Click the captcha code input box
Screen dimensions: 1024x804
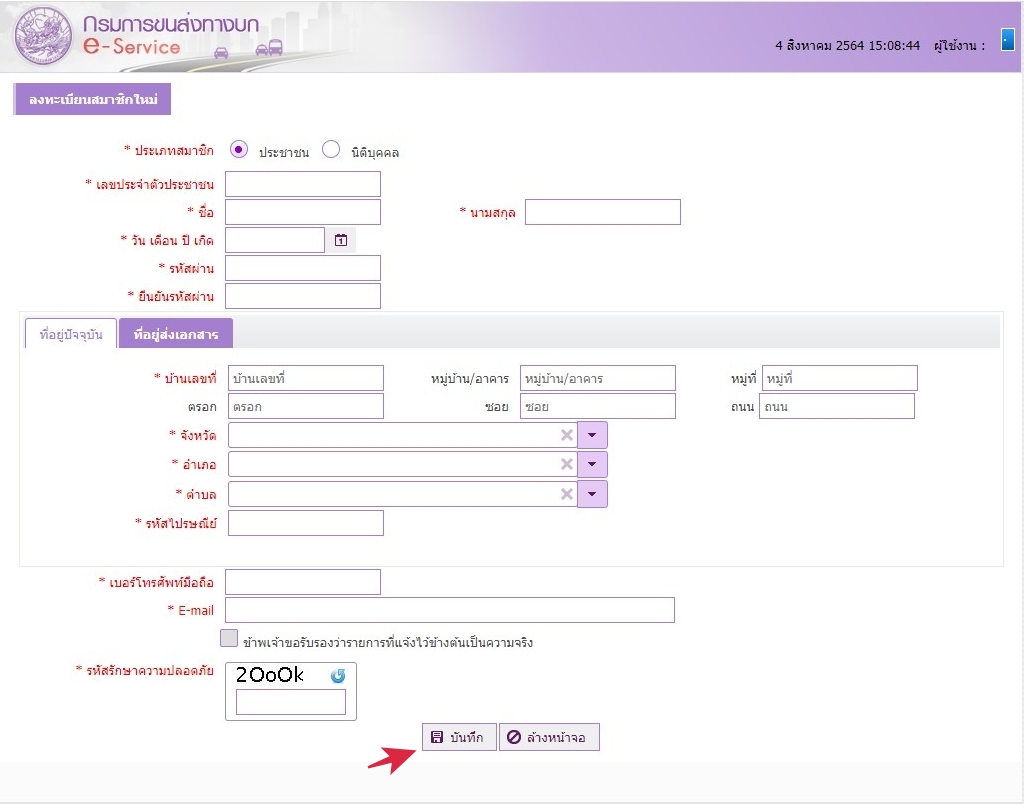(290, 702)
